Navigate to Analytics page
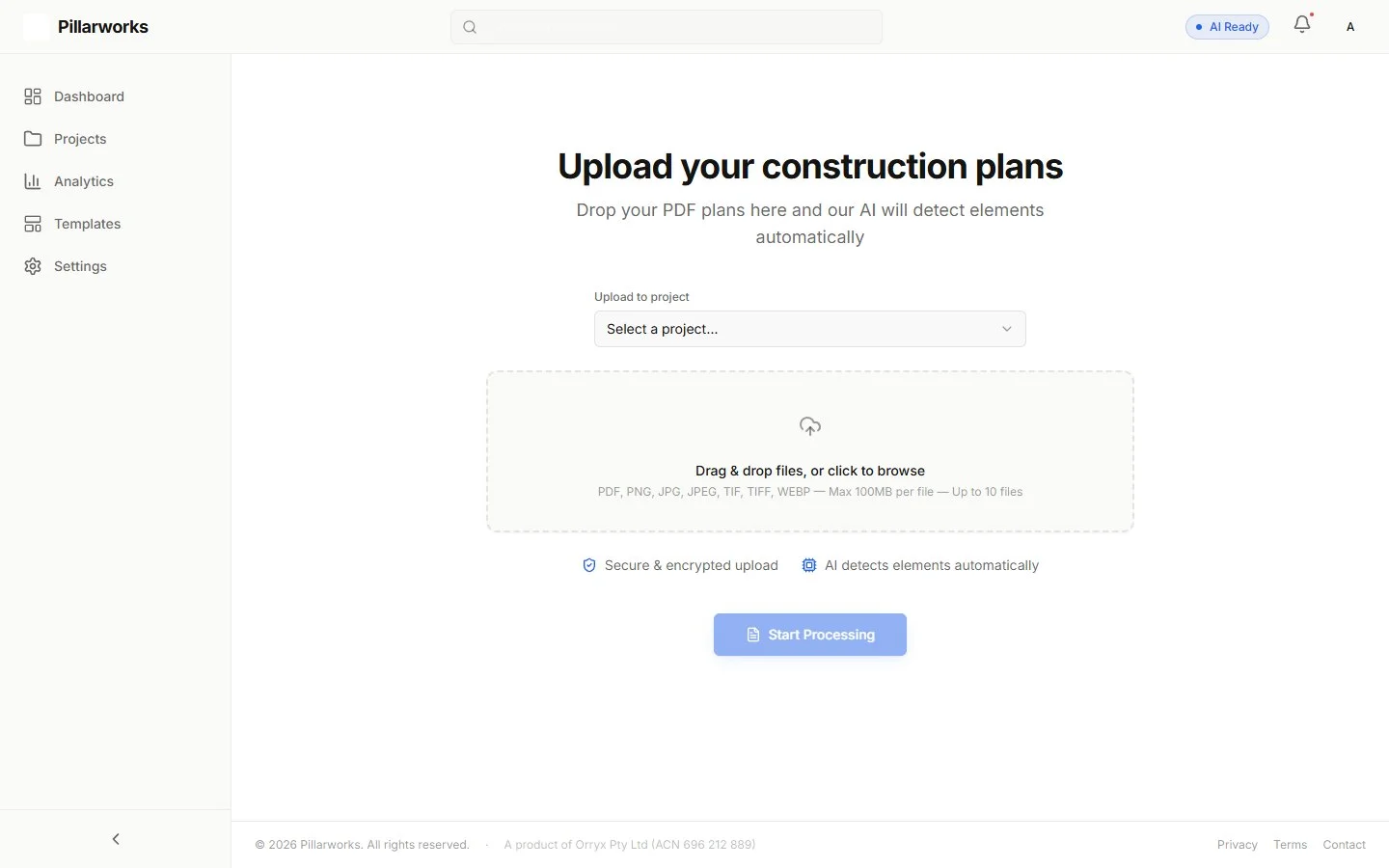 point(116,181)
